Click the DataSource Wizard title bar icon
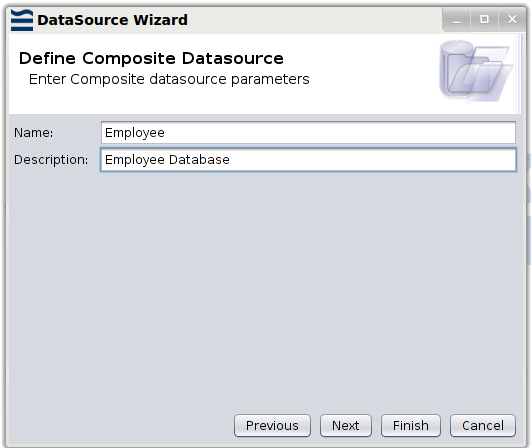Screen dimensions: 531x448 22,20
